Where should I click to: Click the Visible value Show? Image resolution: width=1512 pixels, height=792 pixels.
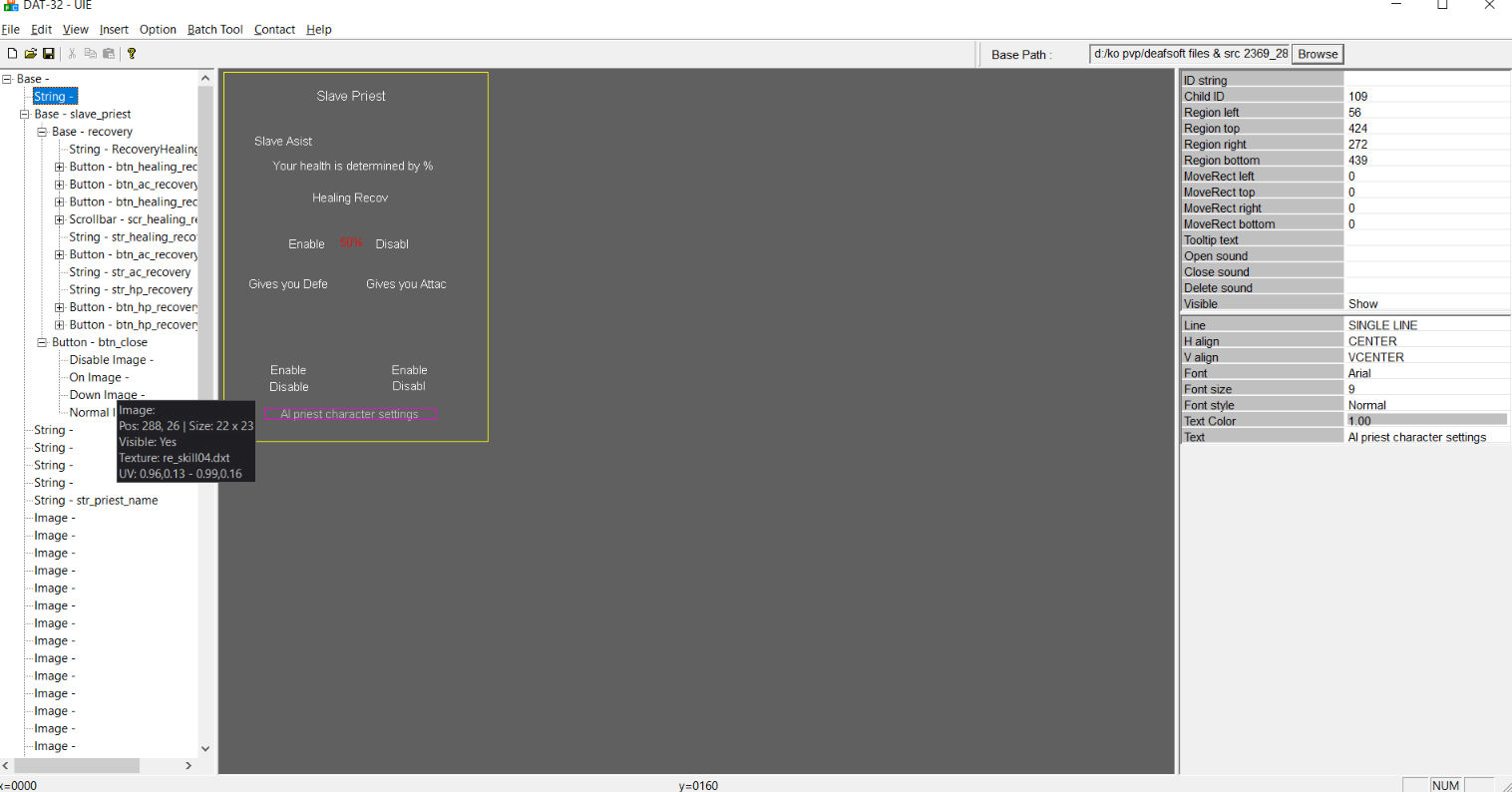[x=1426, y=304]
